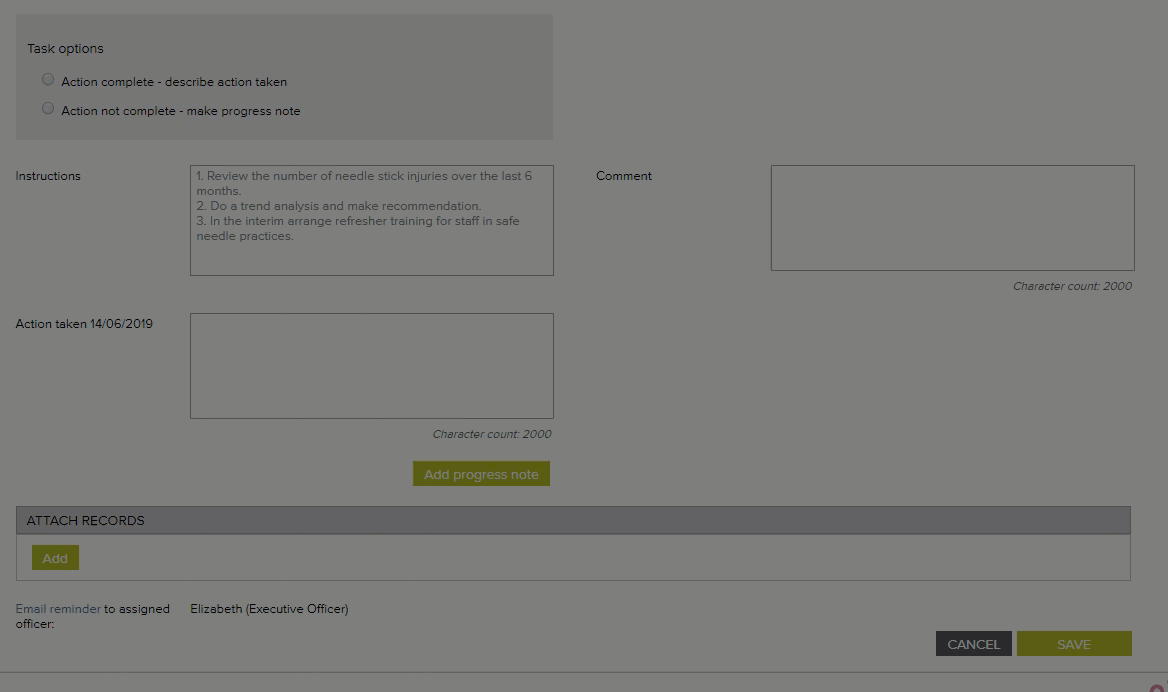The image size is (1168, 692).
Task: Click inside the Comment text box
Action: 952,218
